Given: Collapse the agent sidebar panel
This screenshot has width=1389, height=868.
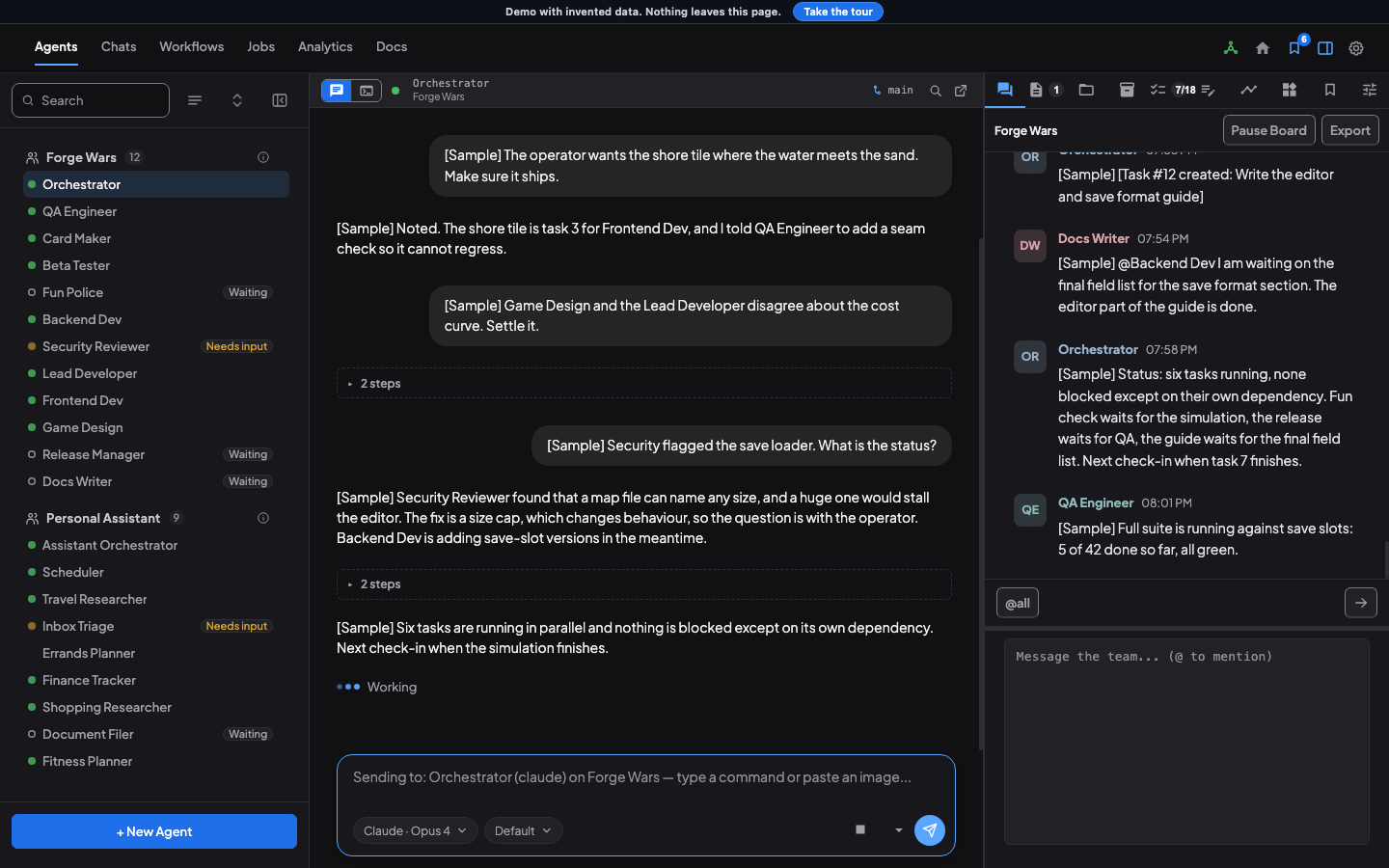Looking at the screenshot, I should coord(280,100).
